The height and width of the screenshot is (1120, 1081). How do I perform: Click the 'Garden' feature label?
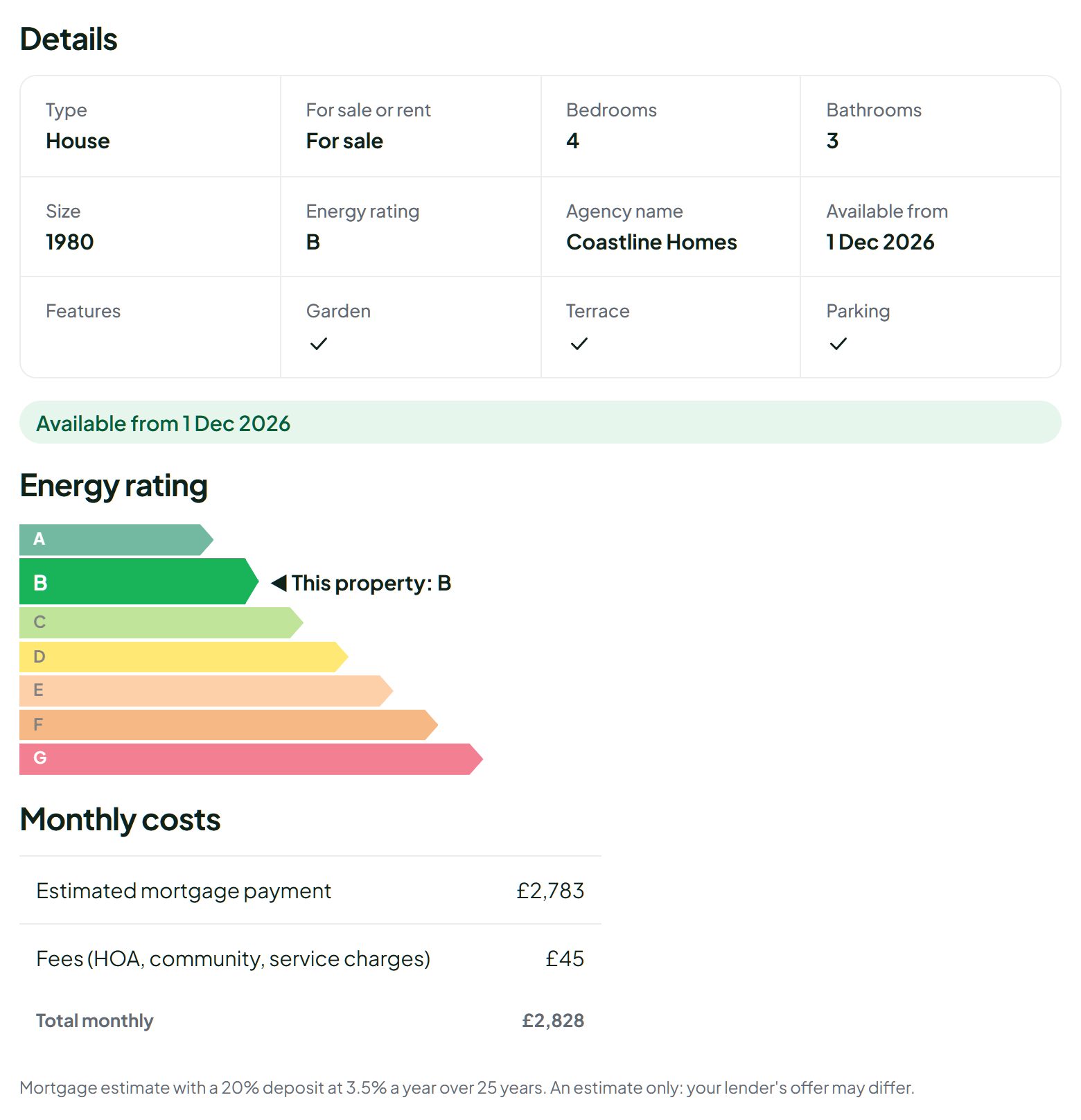[338, 311]
